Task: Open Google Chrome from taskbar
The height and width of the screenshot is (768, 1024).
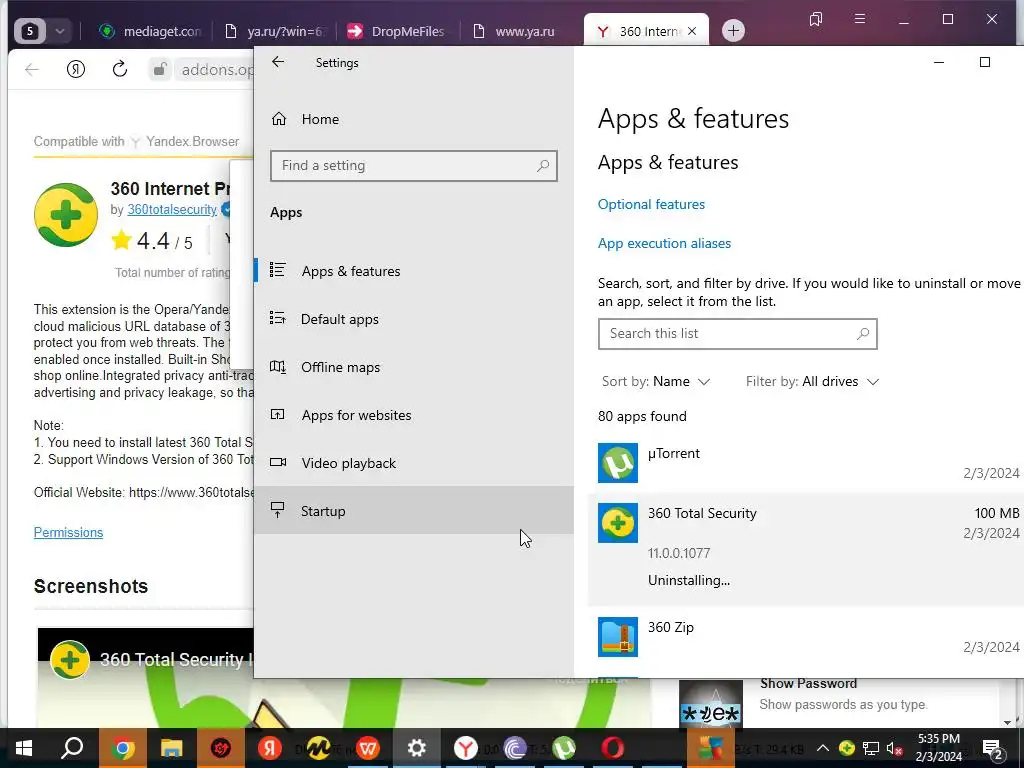Action: (122, 748)
